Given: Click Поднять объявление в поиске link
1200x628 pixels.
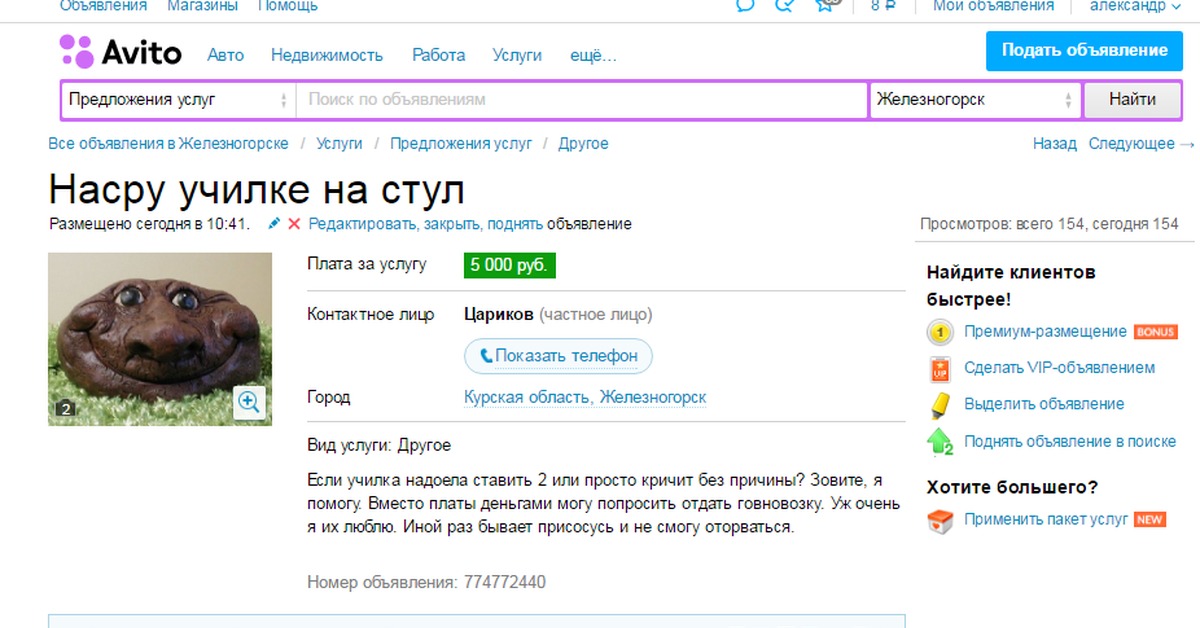Looking at the screenshot, I should point(1069,441).
